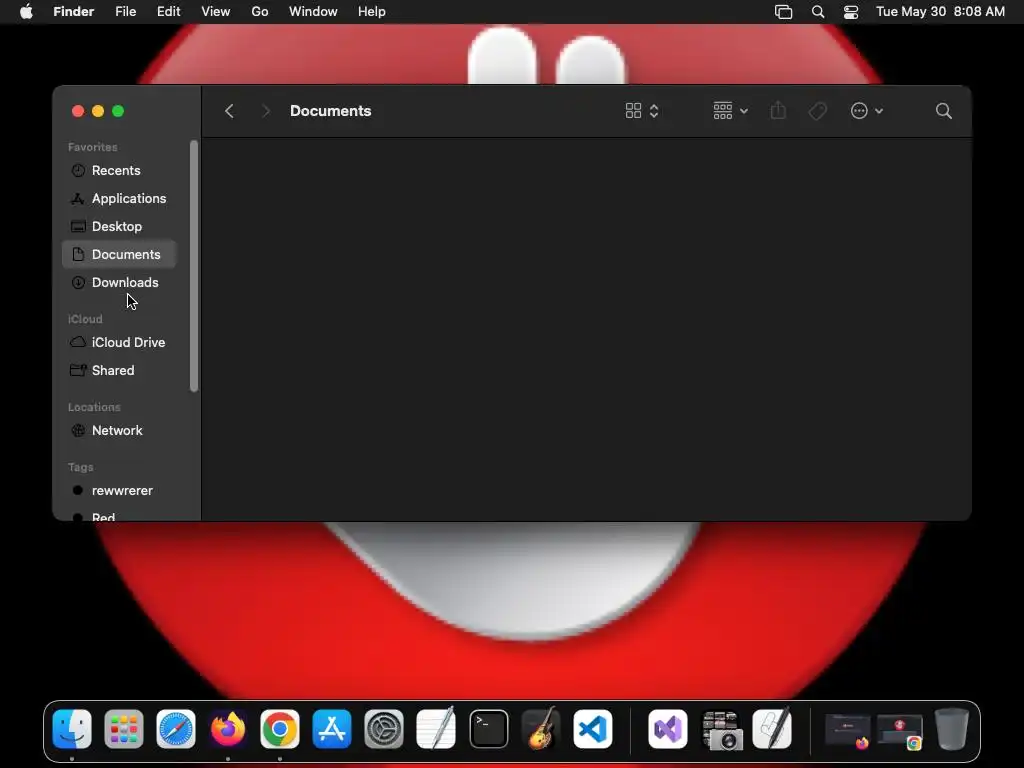Open Applications in the sidebar
This screenshot has width=1024, height=768.
point(119,199)
